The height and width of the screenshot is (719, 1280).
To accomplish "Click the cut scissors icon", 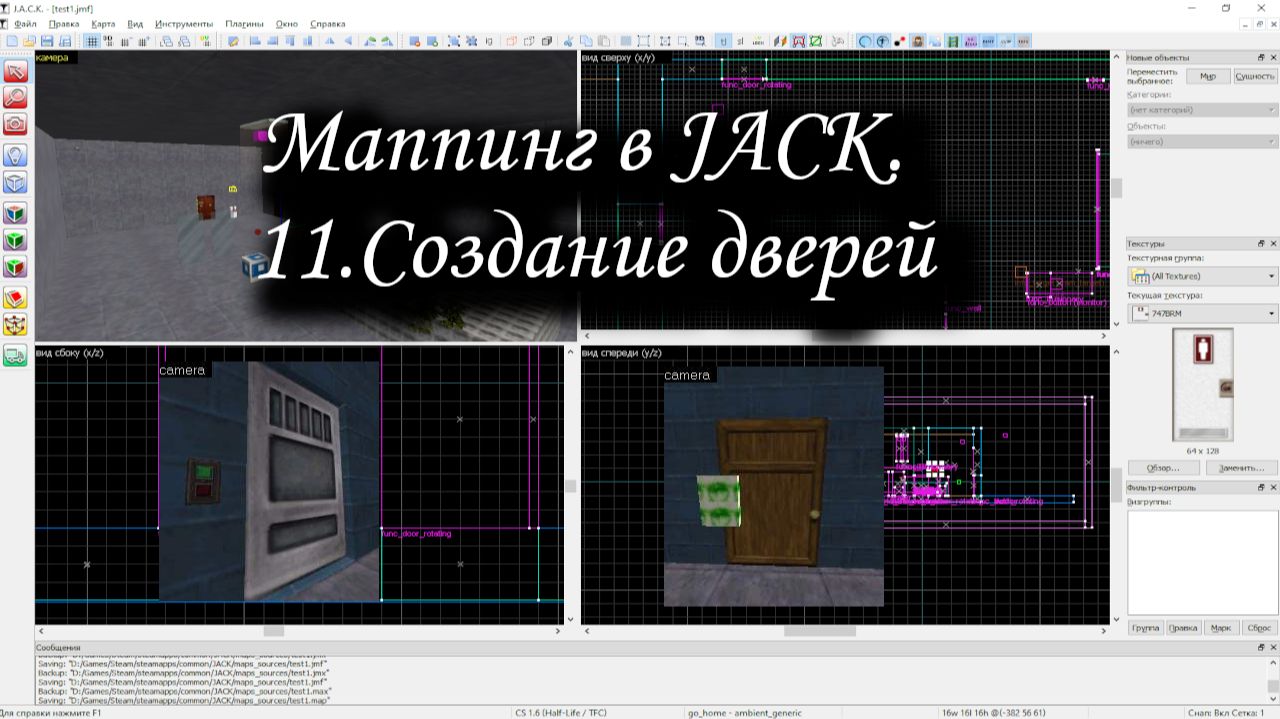I will (x=568, y=41).
